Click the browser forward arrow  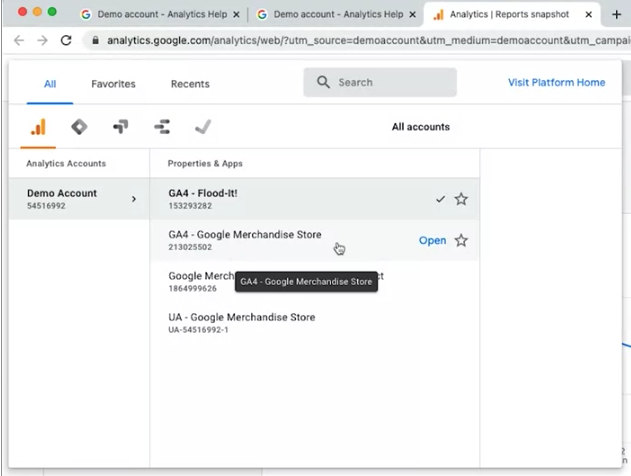42,40
